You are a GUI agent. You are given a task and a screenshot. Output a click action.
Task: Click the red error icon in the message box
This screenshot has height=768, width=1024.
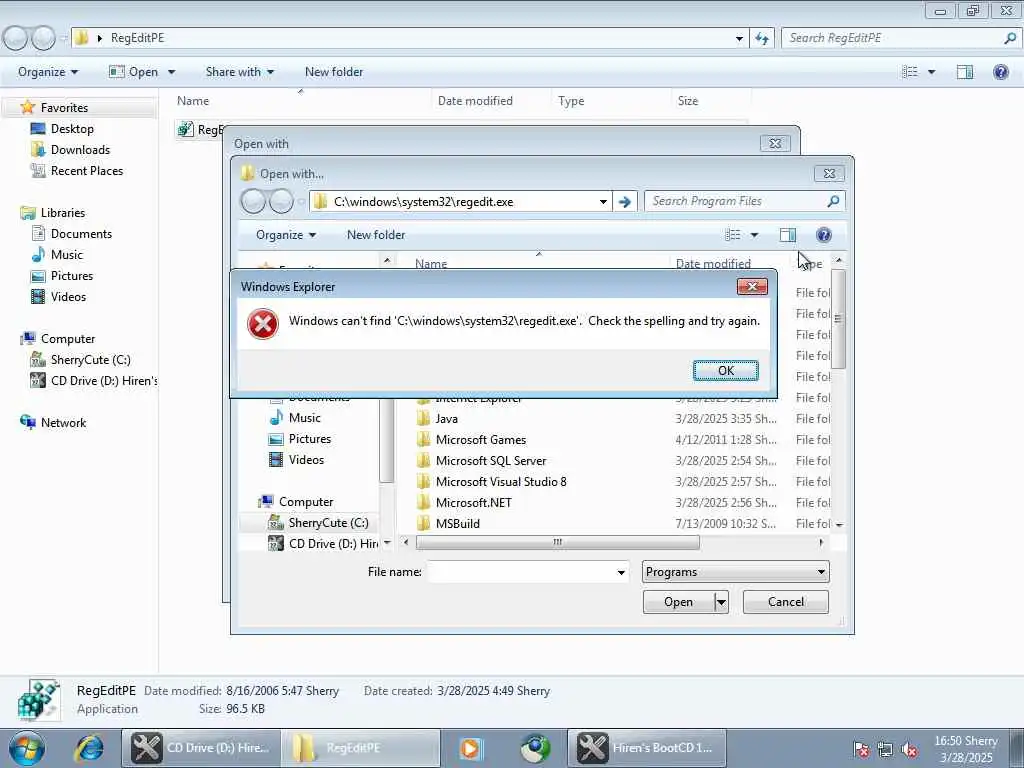click(x=263, y=323)
